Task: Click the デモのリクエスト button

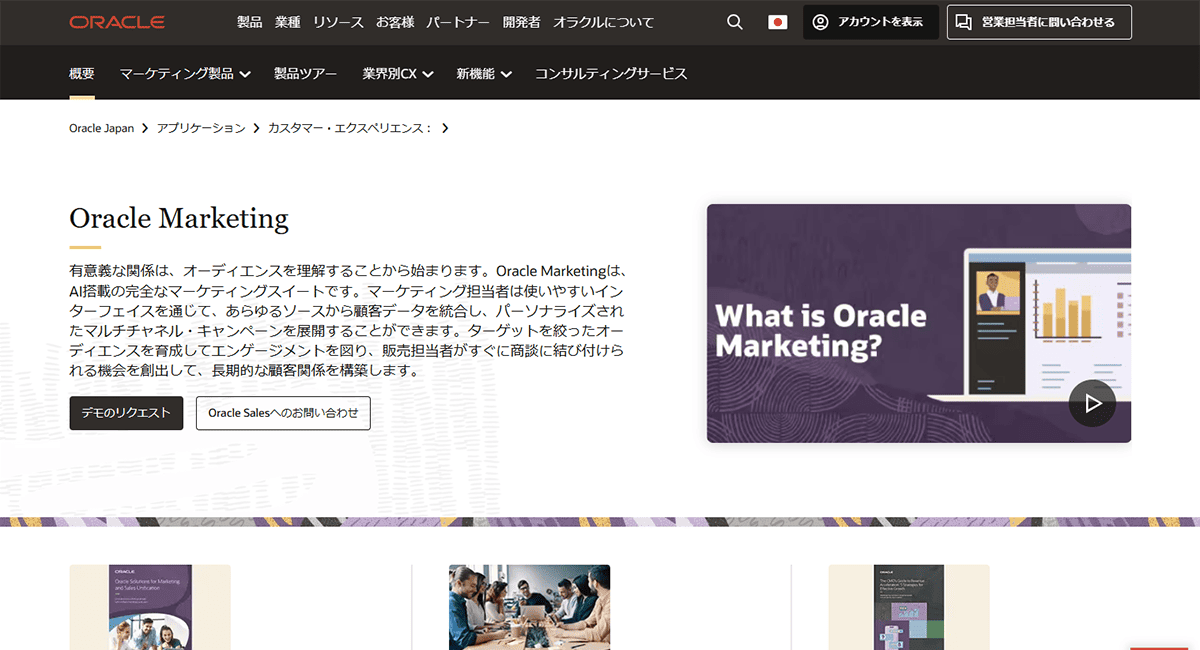Action: pyautogui.click(x=125, y=413)
